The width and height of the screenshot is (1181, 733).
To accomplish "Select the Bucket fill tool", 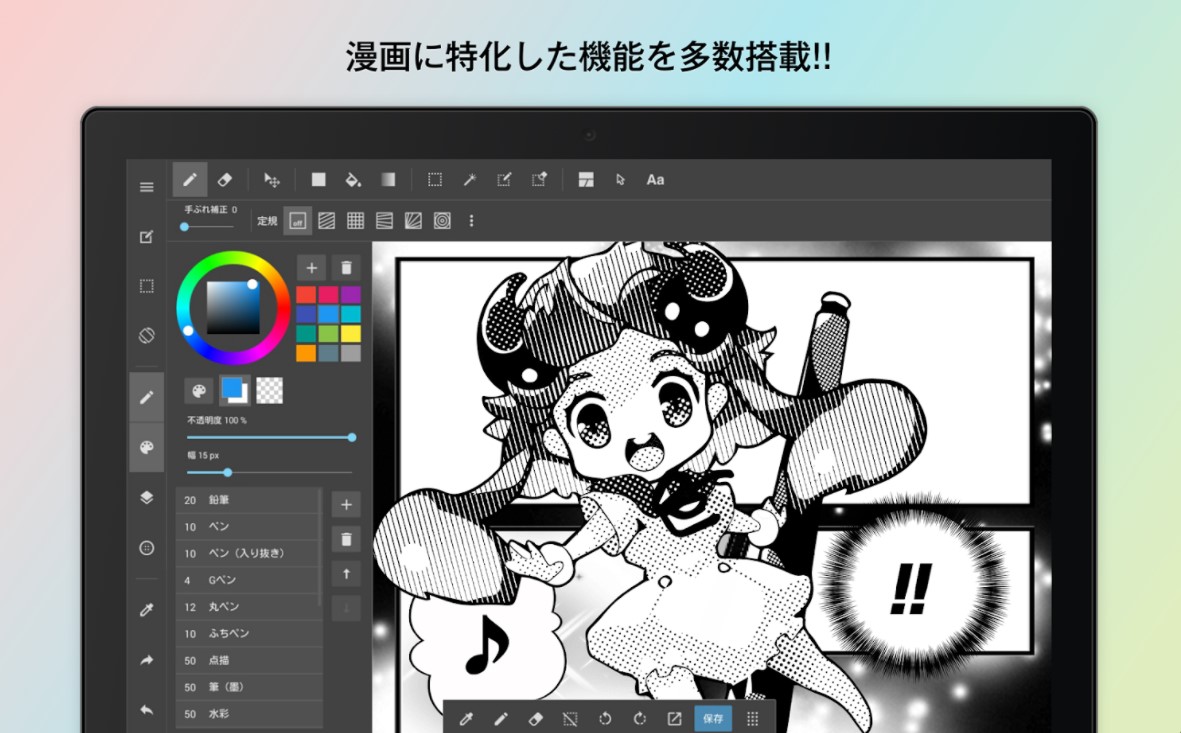I will [x=353, y=180].
